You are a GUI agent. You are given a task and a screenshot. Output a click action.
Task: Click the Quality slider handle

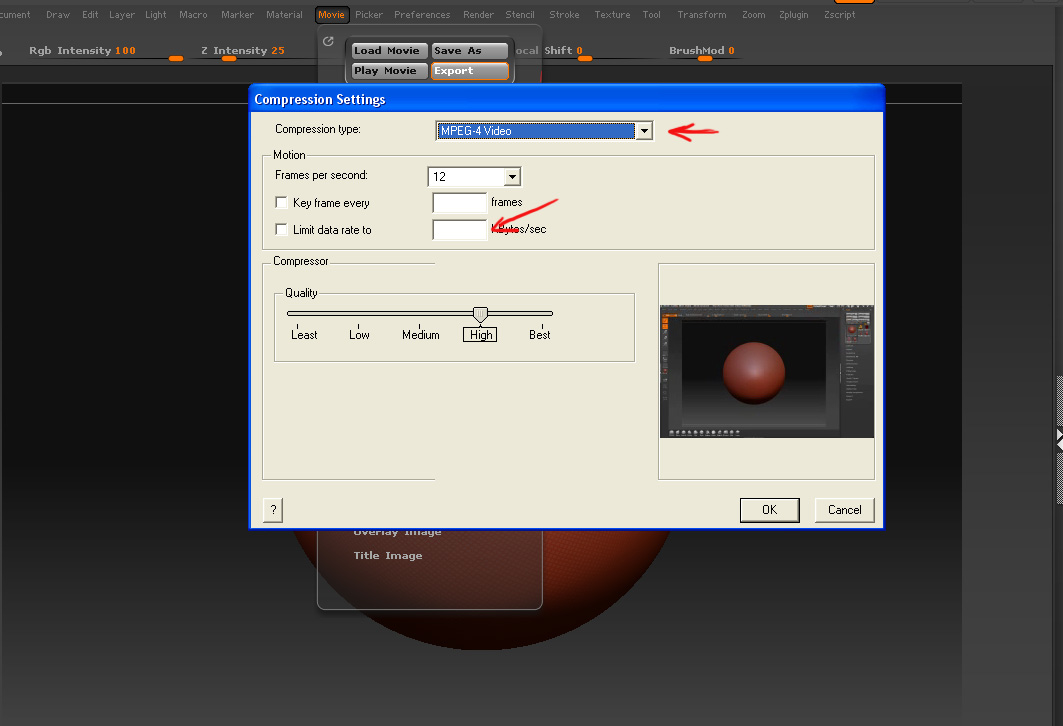(480, 314)
